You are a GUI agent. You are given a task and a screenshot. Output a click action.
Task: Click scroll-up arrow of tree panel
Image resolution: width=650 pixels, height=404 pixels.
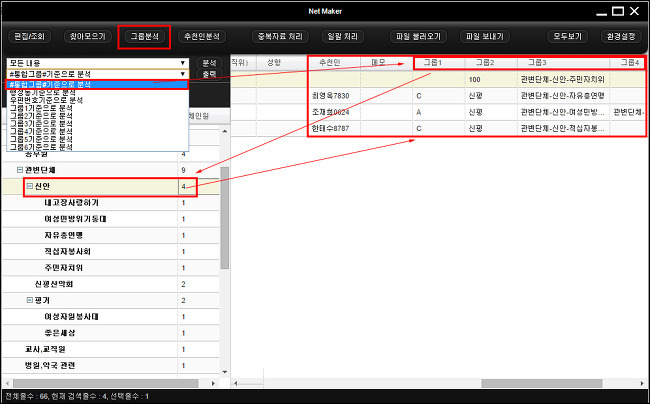[225, 131]
